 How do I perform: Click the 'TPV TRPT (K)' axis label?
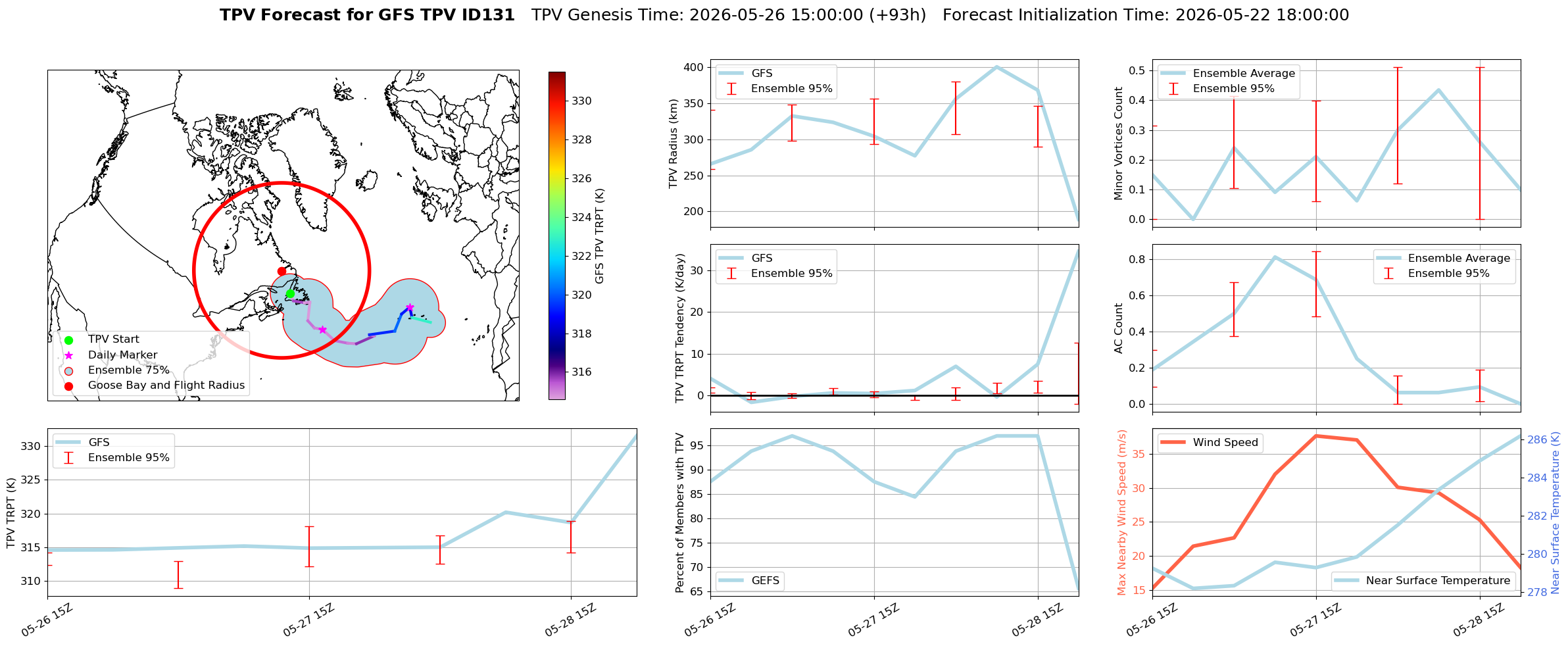(x=11, y=513)
